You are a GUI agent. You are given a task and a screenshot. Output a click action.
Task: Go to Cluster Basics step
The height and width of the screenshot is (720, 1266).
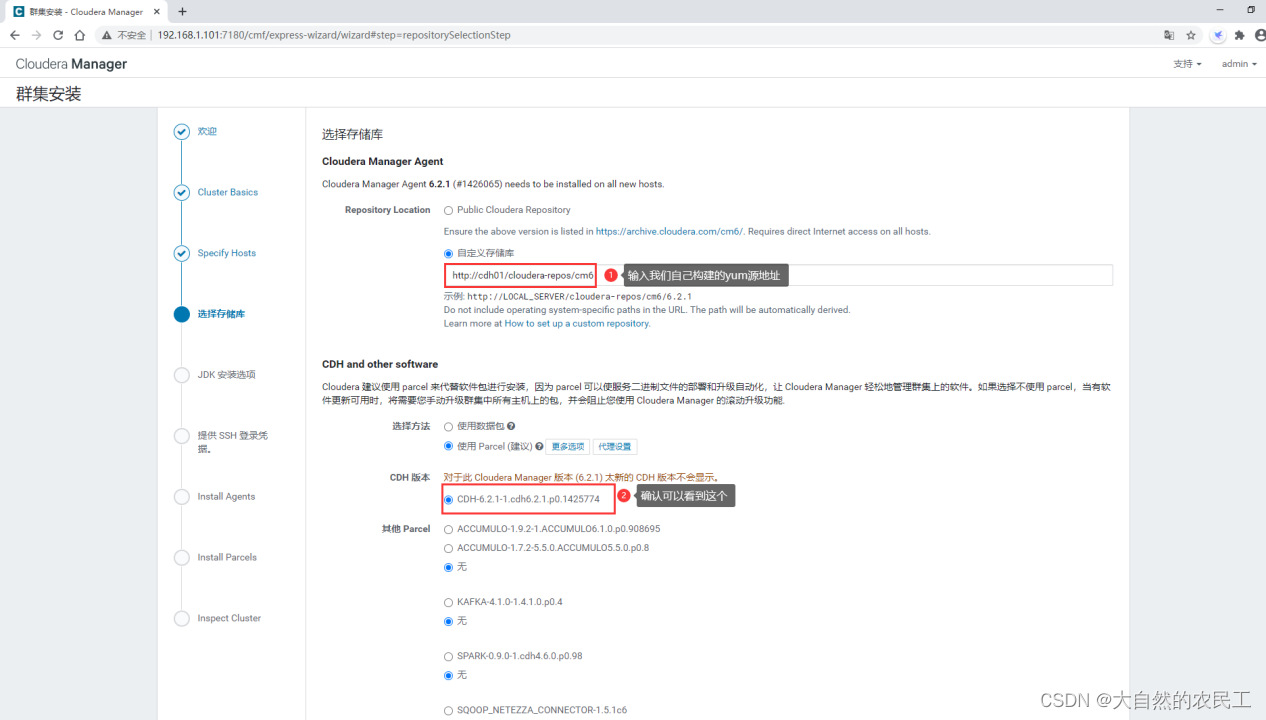227,192
